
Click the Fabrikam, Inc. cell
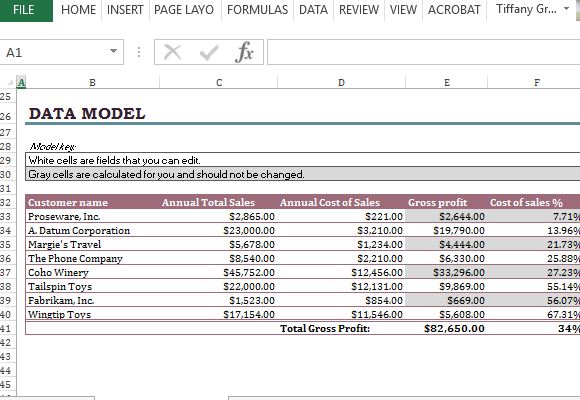click(x=92, y=300)
